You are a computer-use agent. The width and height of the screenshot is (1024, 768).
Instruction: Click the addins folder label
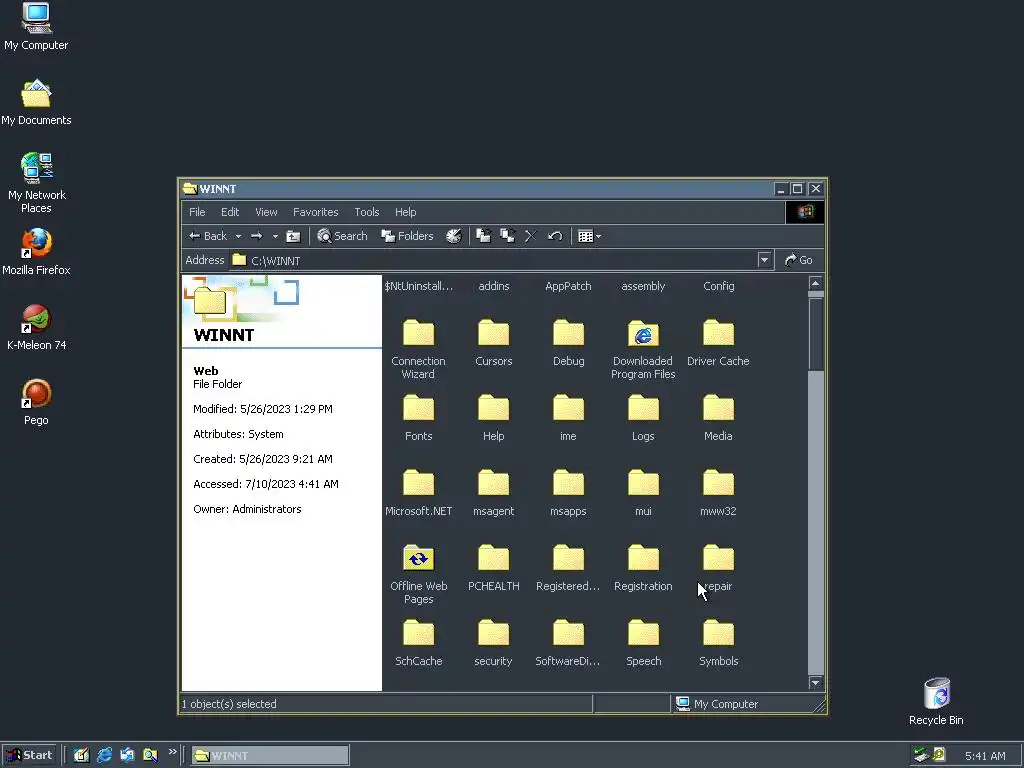[494, 286]
